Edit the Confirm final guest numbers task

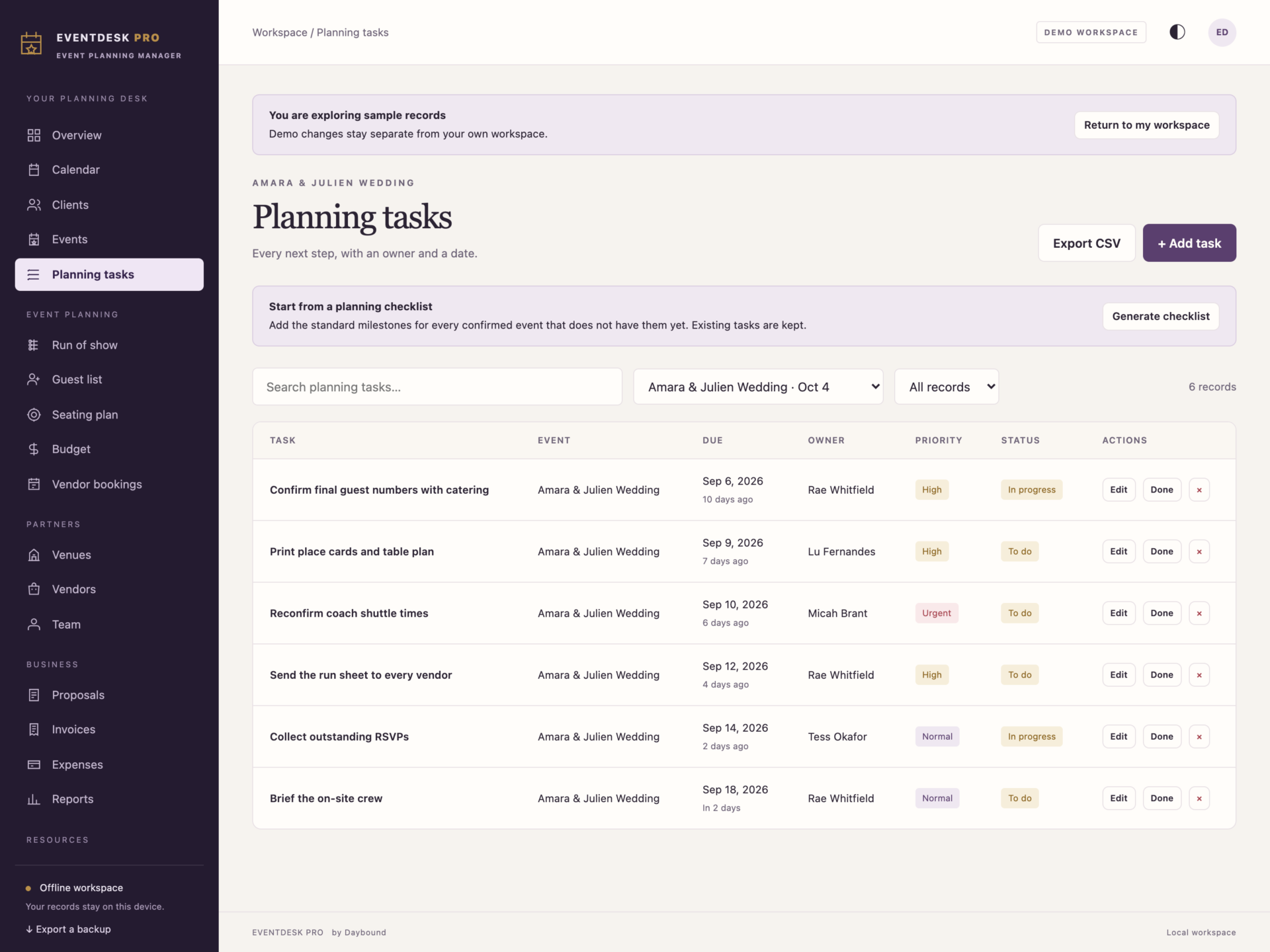coord(1119,490)
